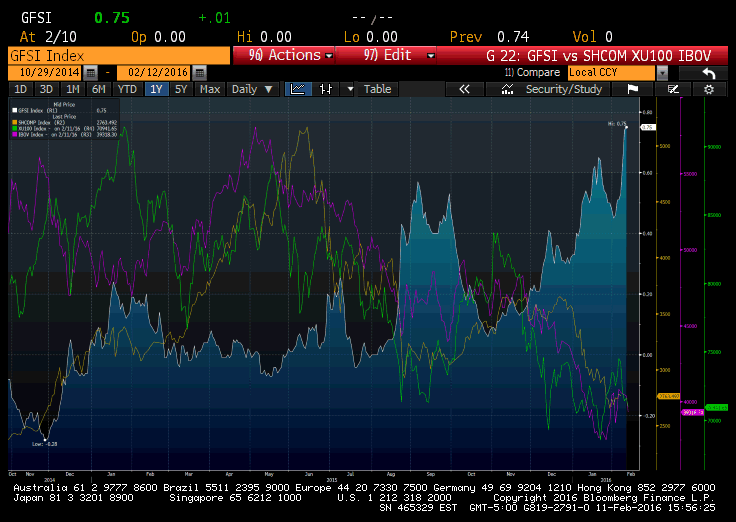Select the line chart view icon
This screenshot has width=736, height=522.
click(x=298, y=89)
